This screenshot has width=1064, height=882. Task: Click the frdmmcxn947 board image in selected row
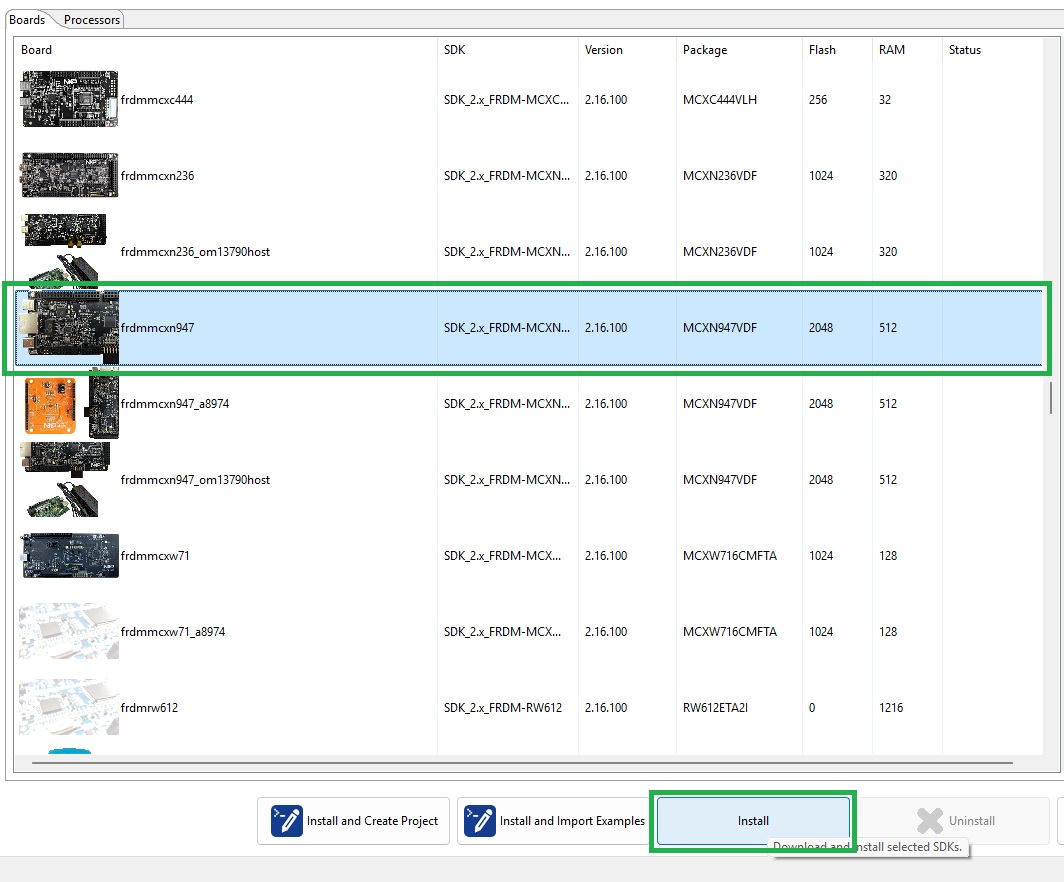click(x=68, y=327)
